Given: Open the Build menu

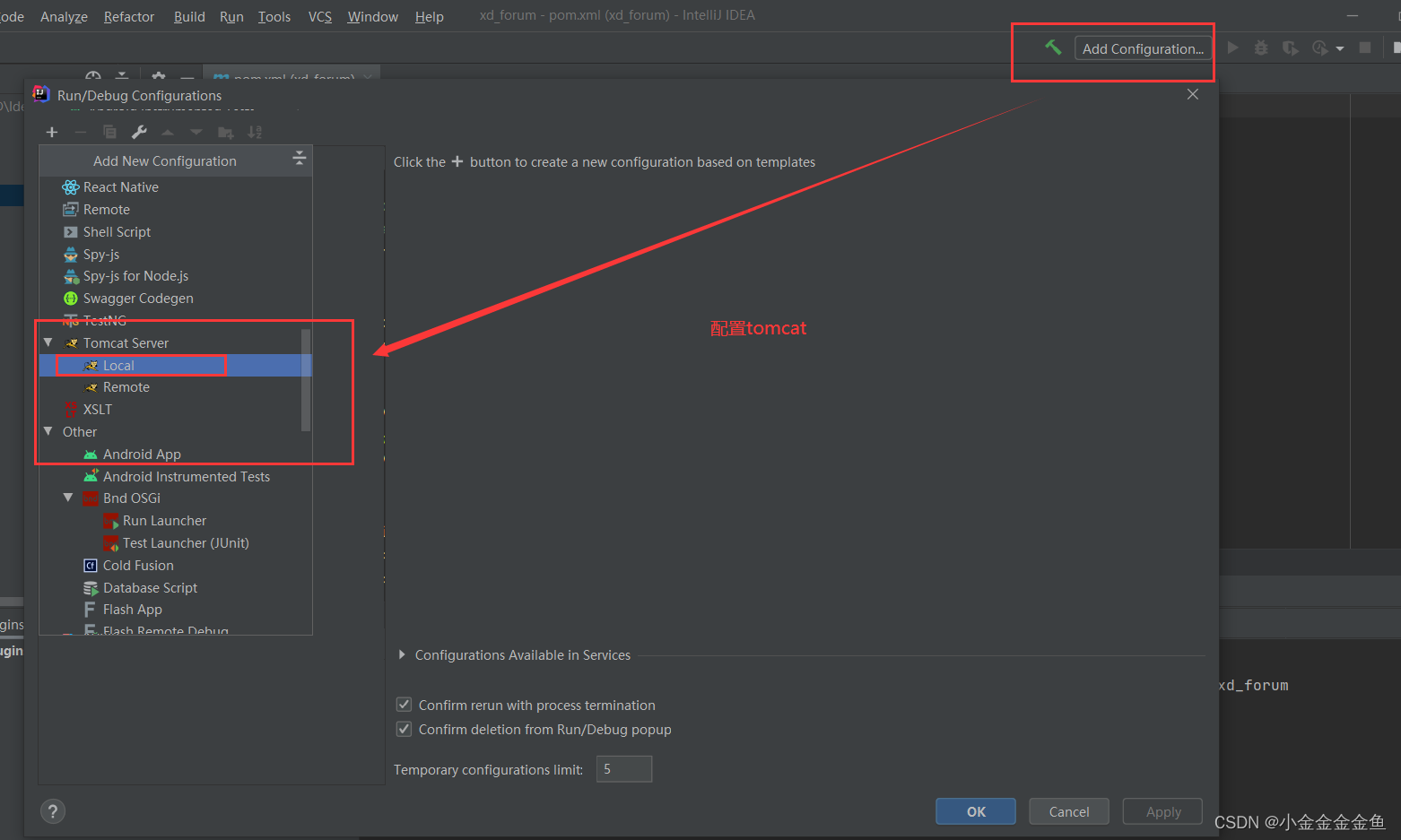Looking at the screenshot, I should [189, 17].
